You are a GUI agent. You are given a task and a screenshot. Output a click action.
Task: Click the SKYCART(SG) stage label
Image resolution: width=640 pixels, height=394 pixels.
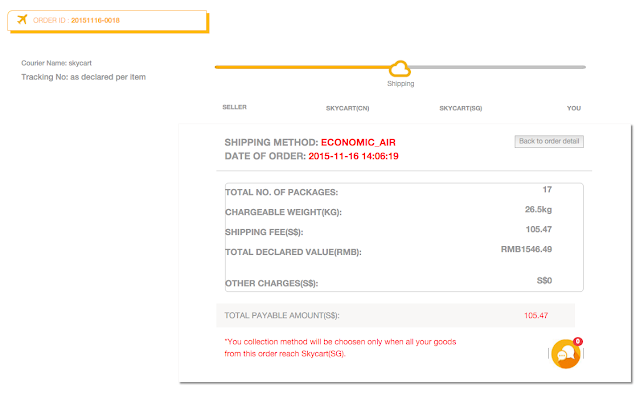click(x=460, y=108)
